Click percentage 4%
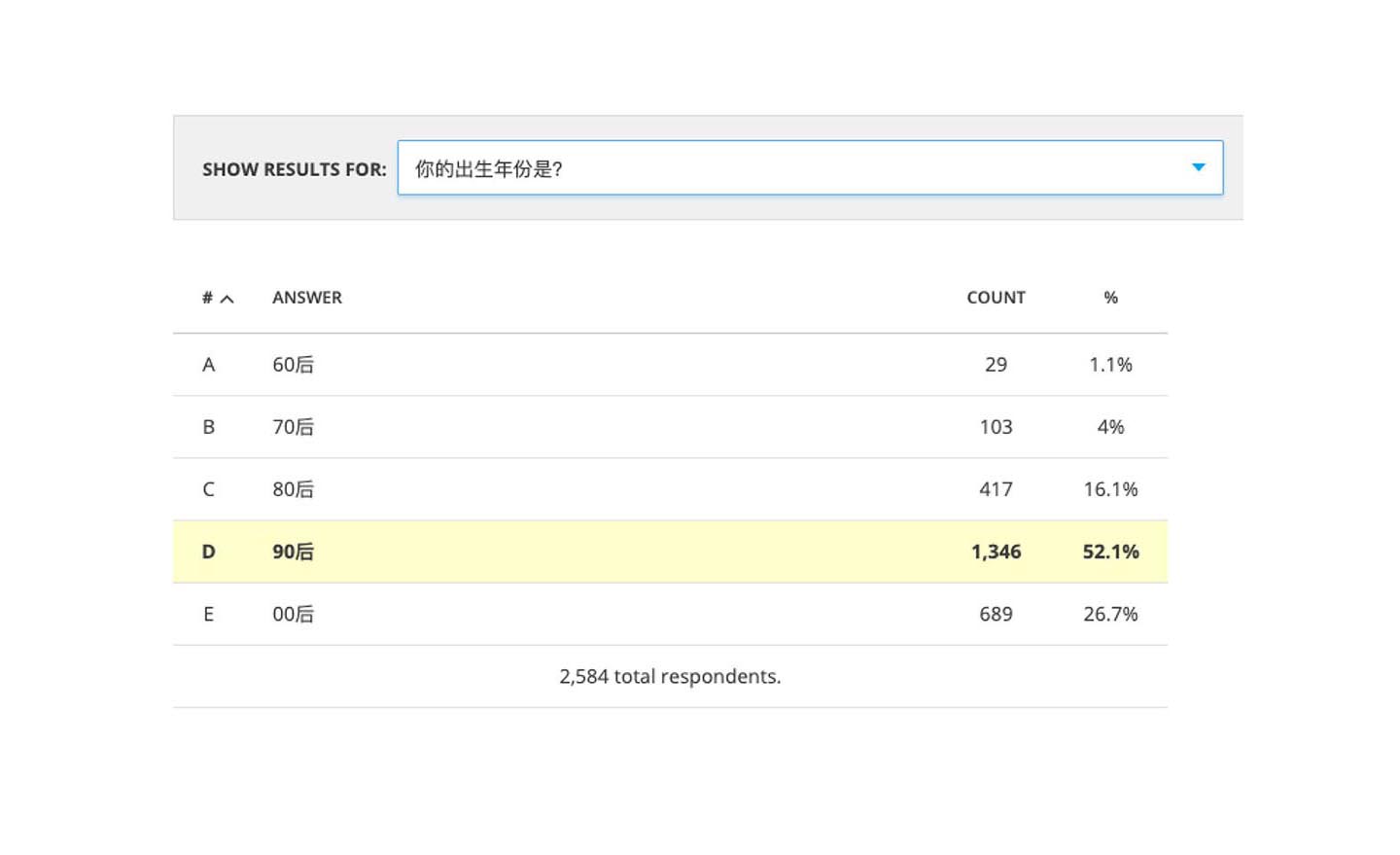The width and height of the screenshot is (1400, 855). pos(1110,427)
